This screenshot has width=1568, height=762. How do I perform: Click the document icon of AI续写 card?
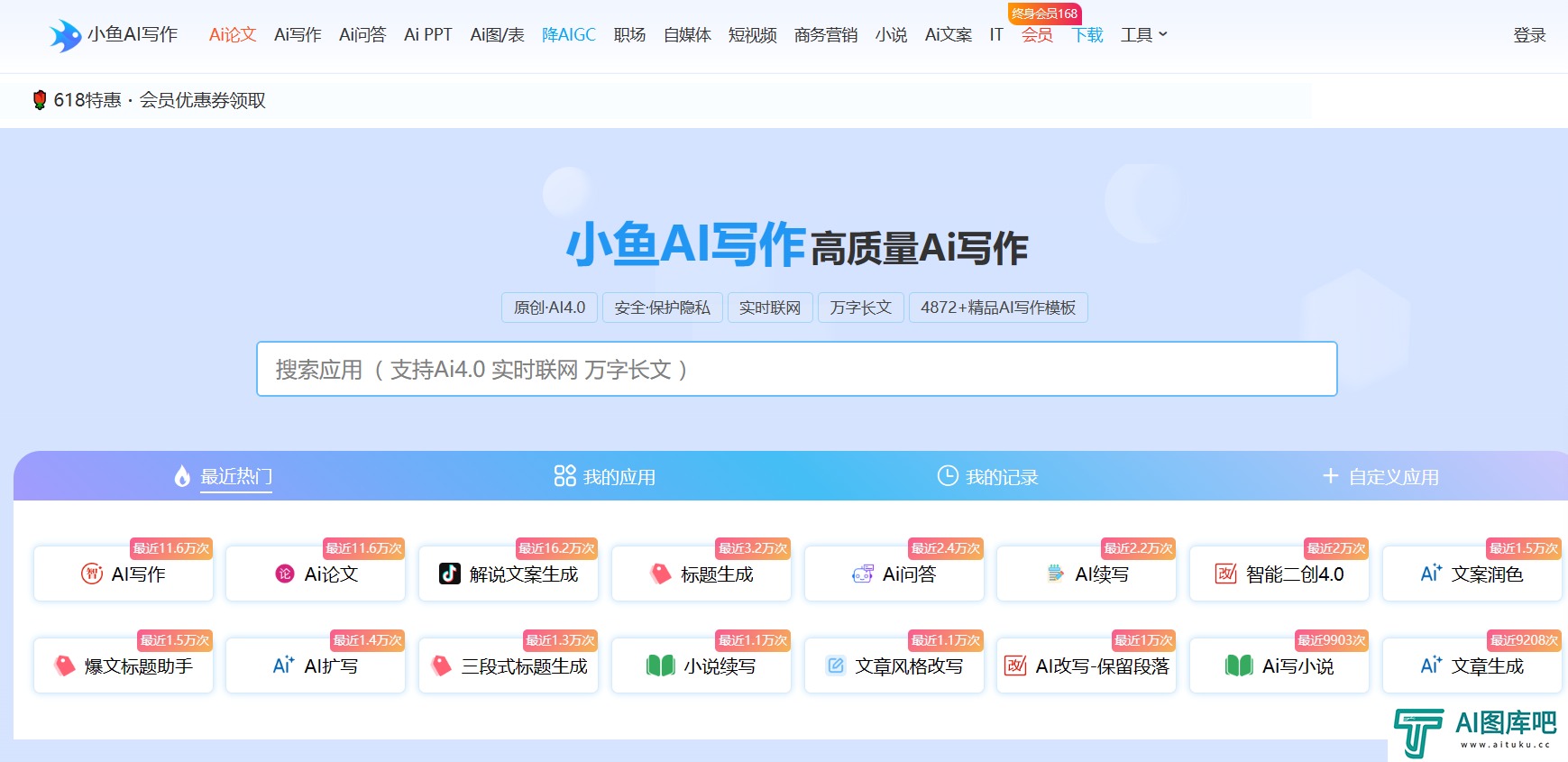click(1056, 574)
